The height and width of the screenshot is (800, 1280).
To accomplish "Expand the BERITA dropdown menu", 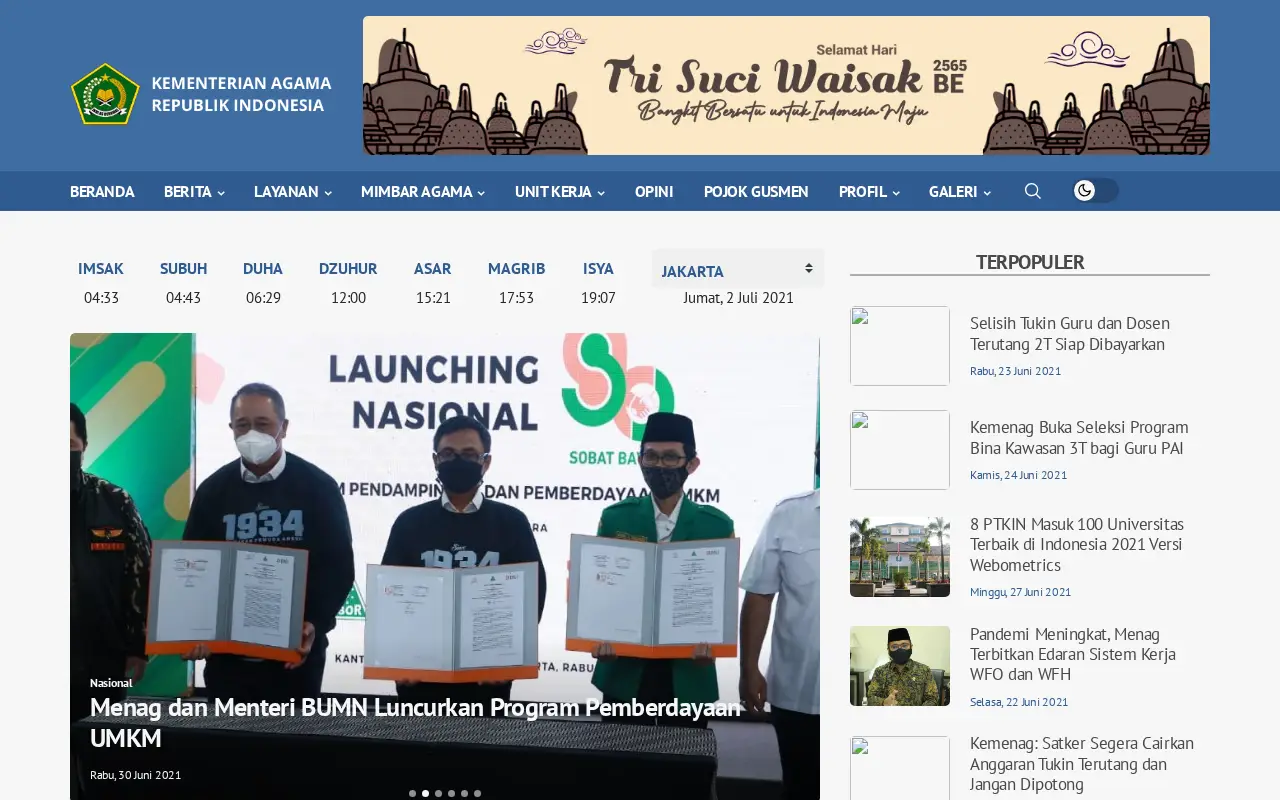I will (x=194, y=191).
